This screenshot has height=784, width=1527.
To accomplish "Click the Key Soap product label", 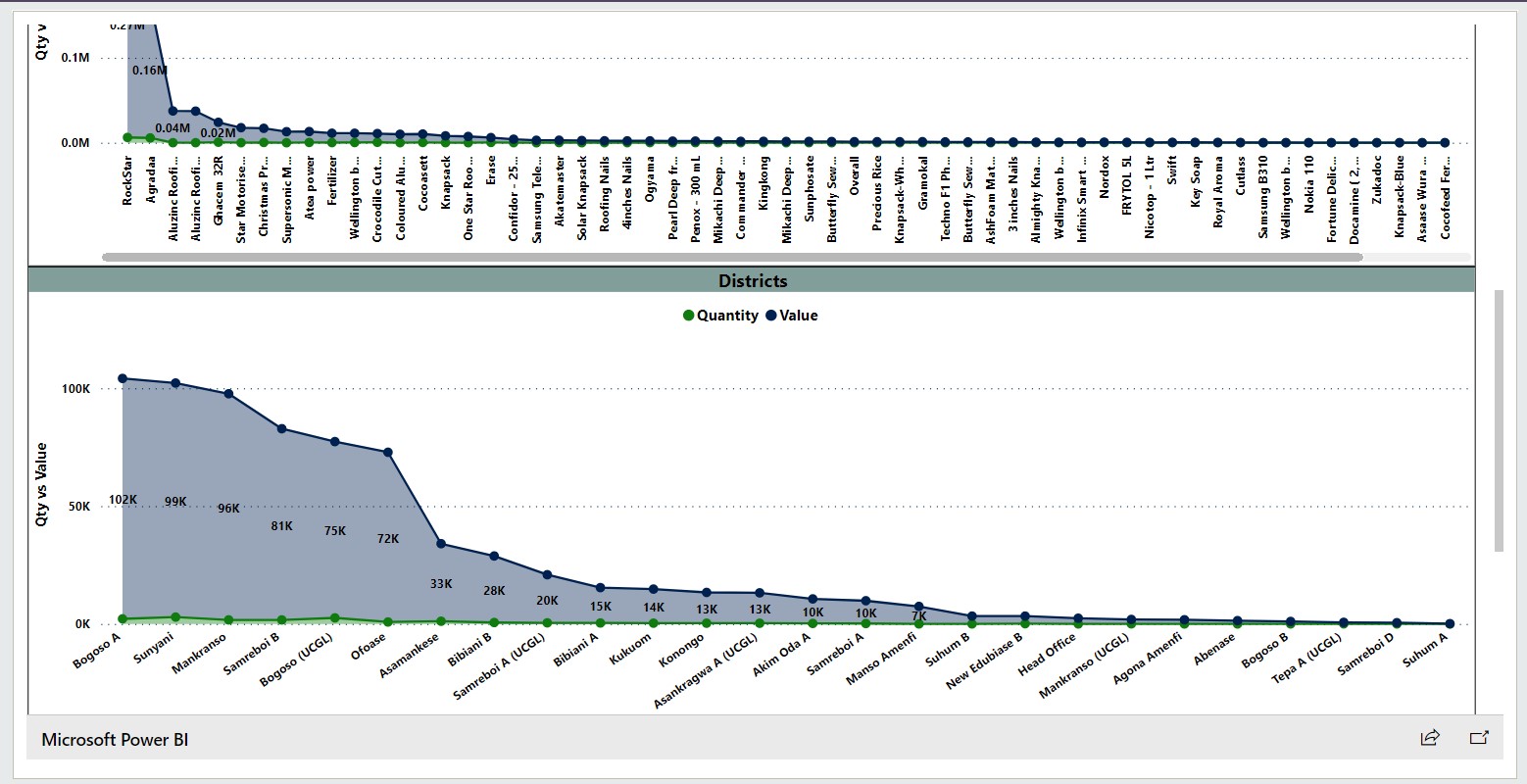I will click(x=1196, y=181).
